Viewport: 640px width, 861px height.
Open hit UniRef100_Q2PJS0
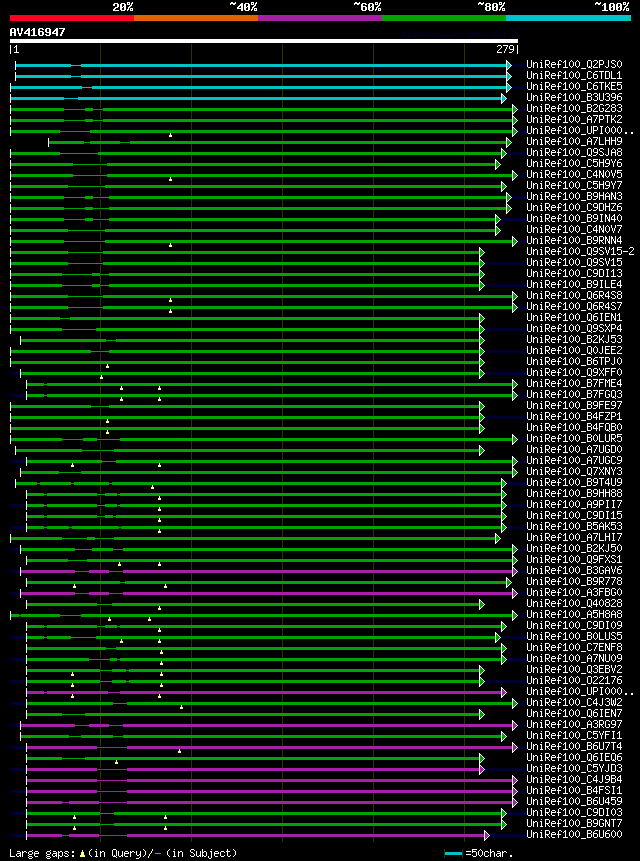574,65
